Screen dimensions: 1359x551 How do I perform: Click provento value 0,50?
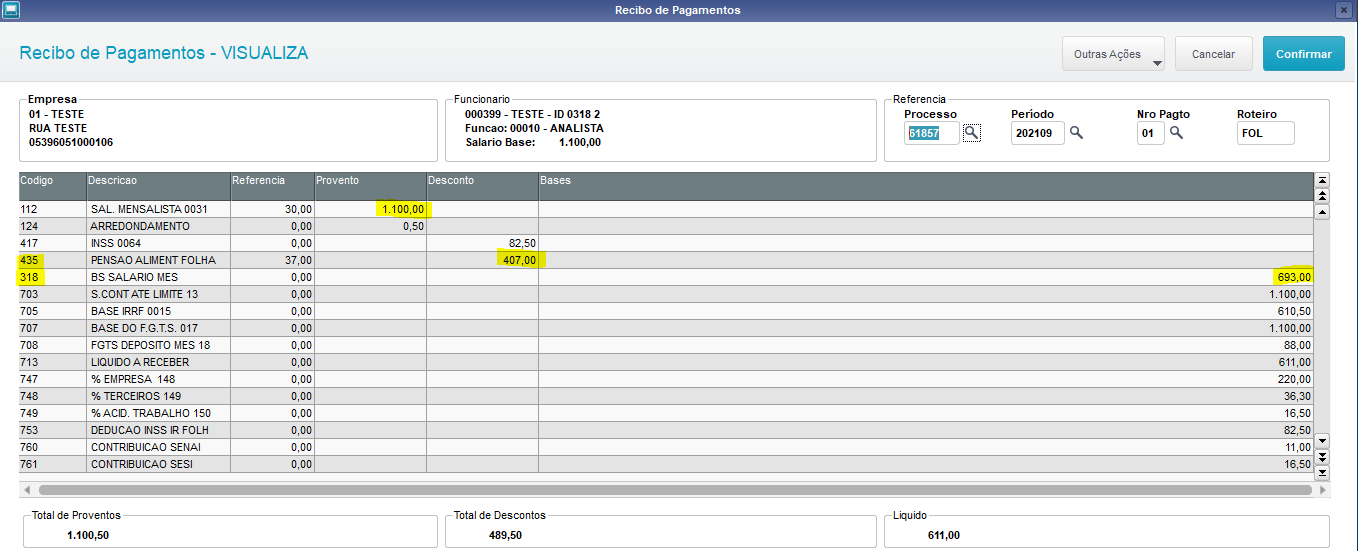coord(413,226)
